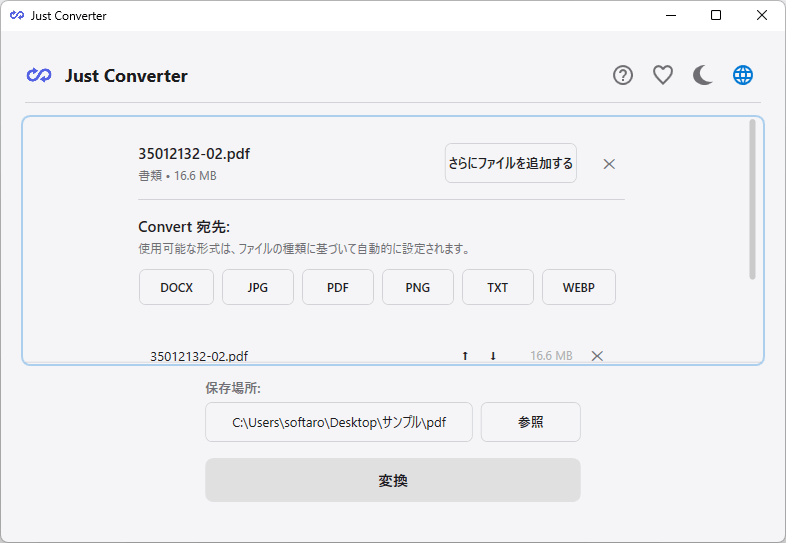This screenshot has height=543, width=786.
Task: Move 35012132-02.pdf up with up arrow
Action: [465, 356]
